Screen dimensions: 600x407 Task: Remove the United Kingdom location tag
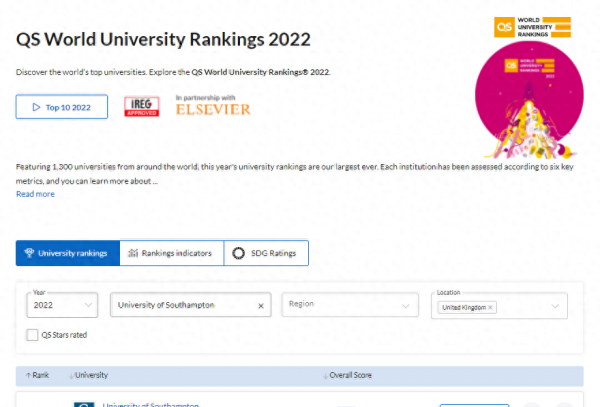(490, 307)
